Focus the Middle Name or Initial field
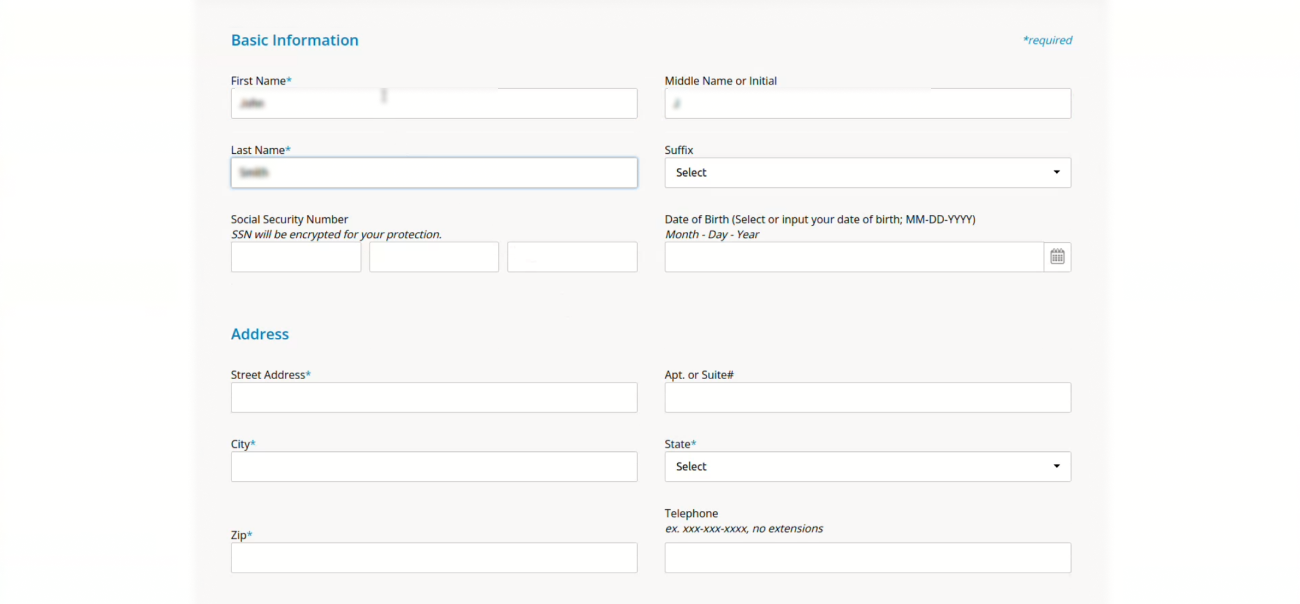The image size is (1300, 604). coord(867,104)
